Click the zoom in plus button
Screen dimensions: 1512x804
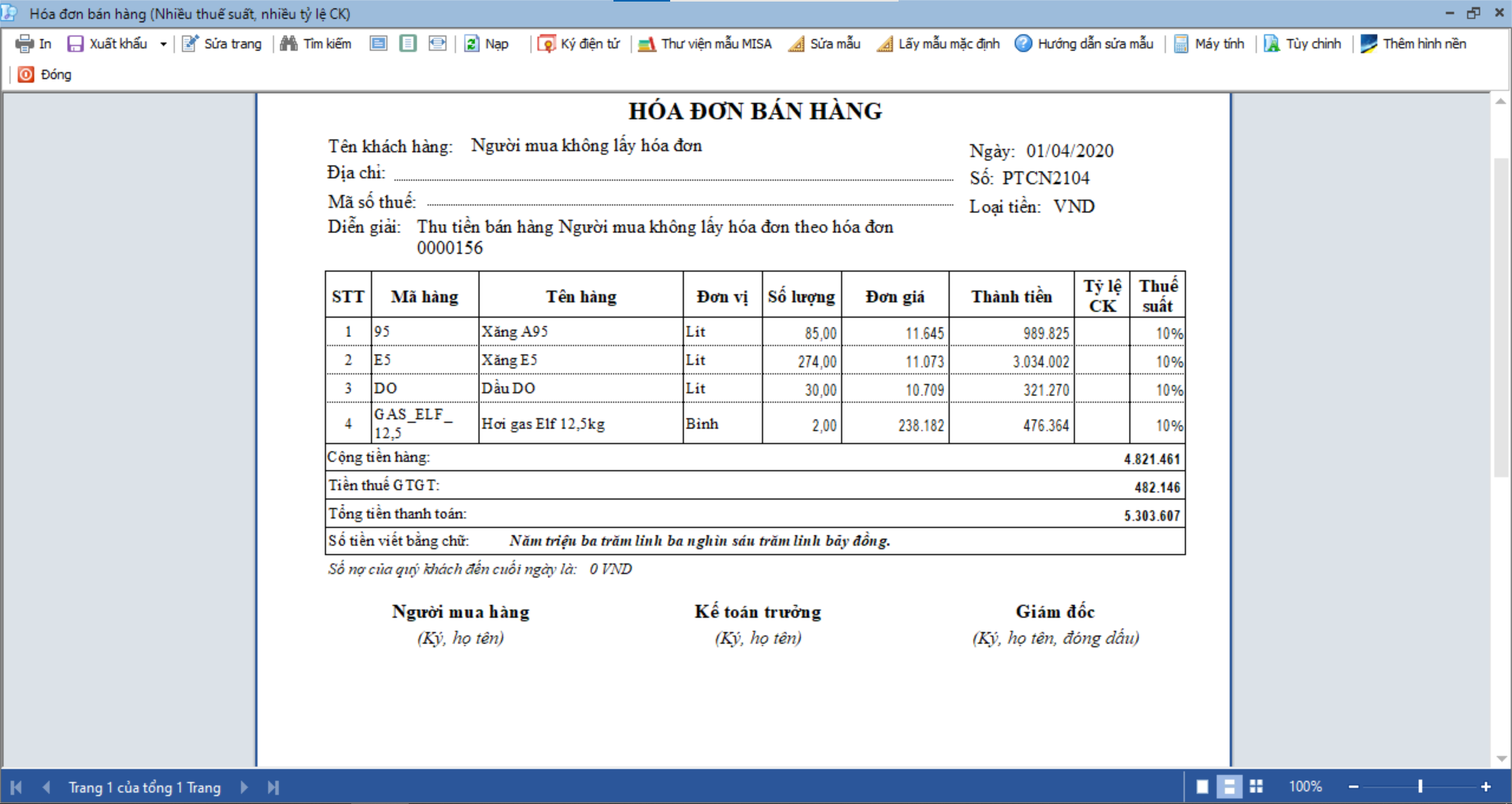[x=1486, y=787]
